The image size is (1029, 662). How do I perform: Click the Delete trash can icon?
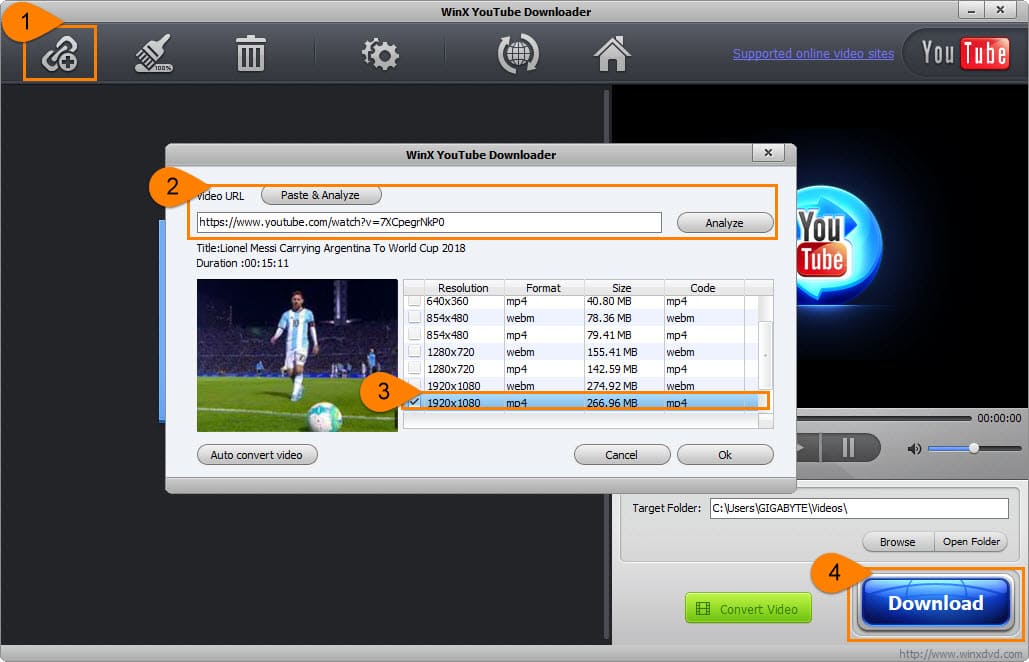[x=250, y=54]
